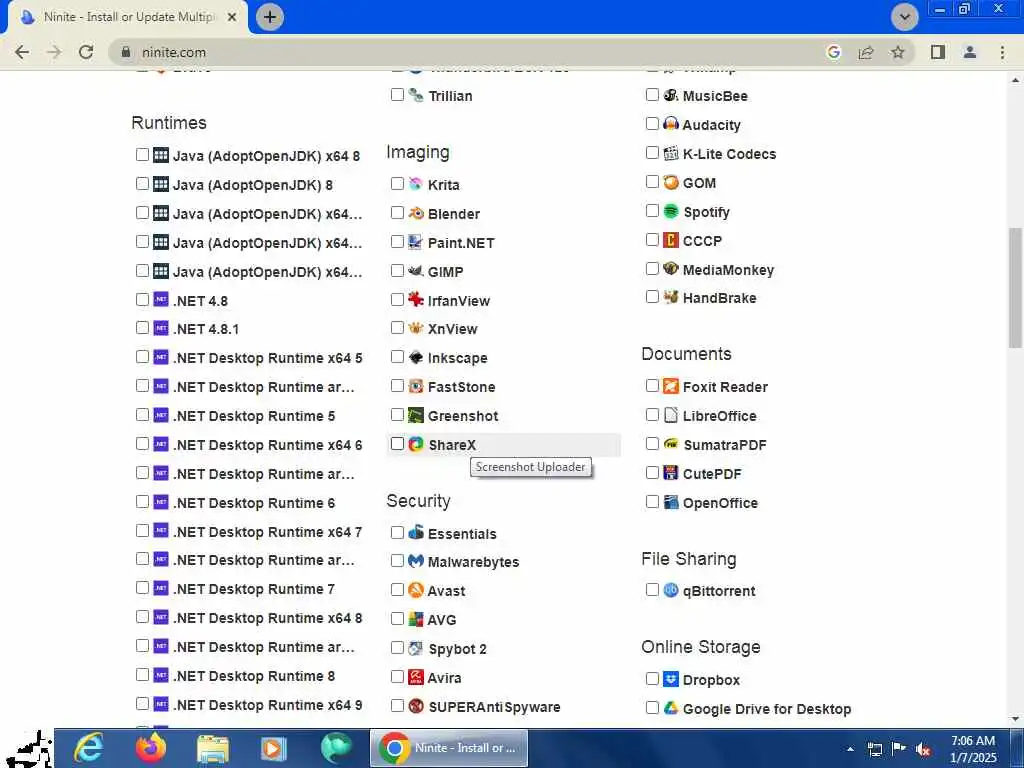Click the qBittorrent icon
The height and width of the screenshot is (768, 1024).
pyautogui.click(x=671, y=590)
